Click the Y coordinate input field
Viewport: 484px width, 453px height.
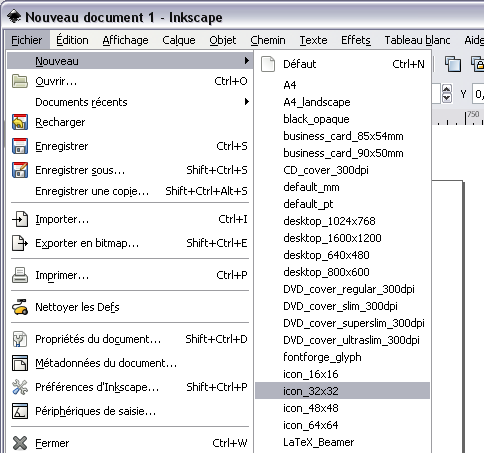(x=478, y=94)
